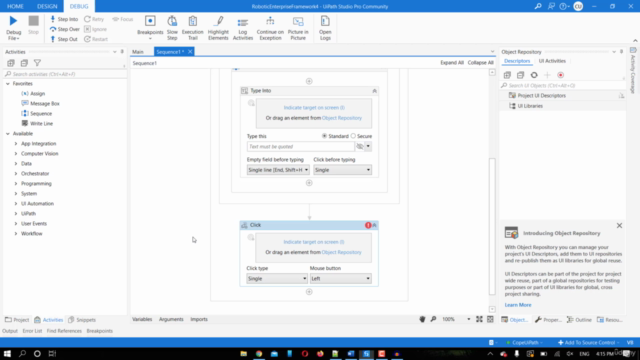The width and height of the screenshot is (640, 360).
Task: Enable pan mode hand icon
Action: coord(422,319)
